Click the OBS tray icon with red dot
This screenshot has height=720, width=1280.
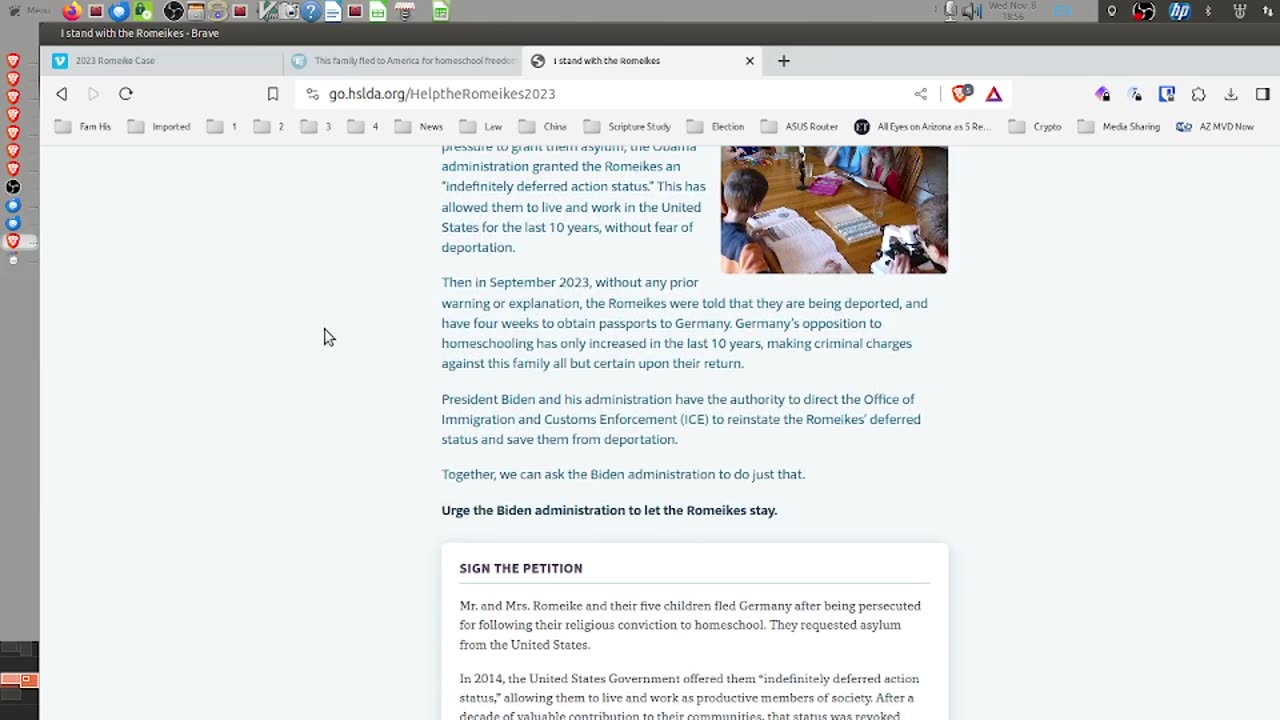click(1143, 11)
